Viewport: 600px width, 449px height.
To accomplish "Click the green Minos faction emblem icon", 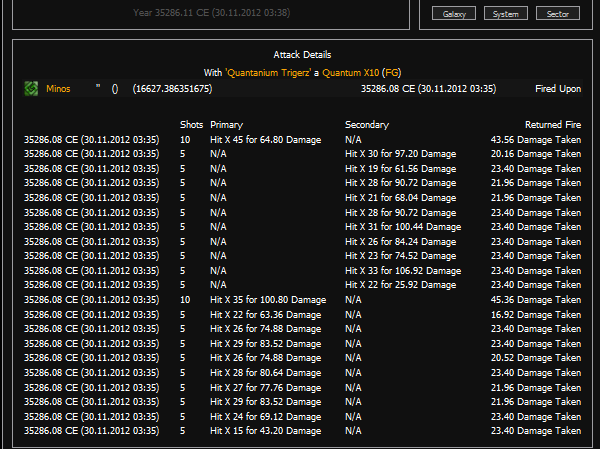I will pos(31,88).
